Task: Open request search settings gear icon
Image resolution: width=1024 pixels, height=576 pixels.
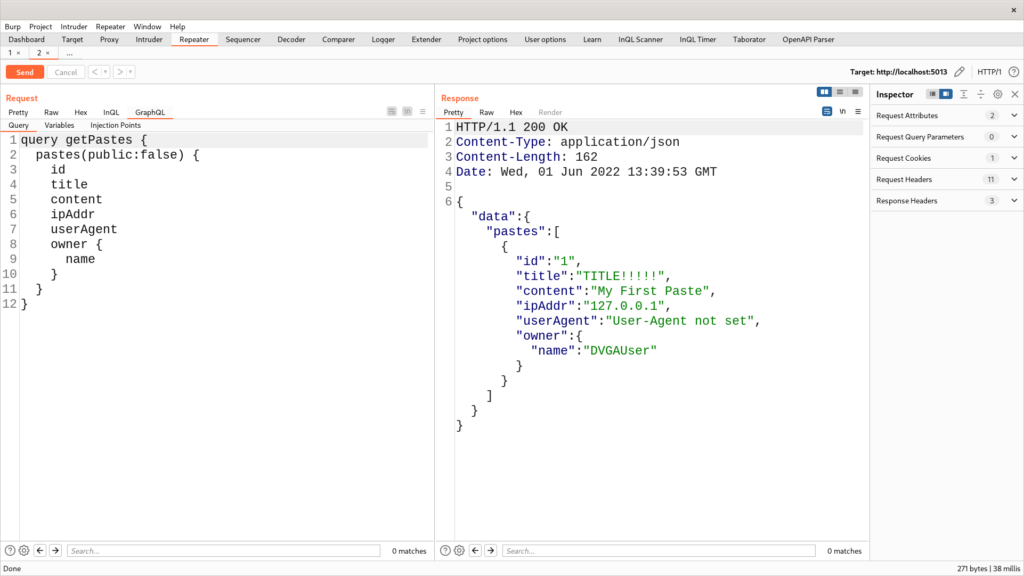Action: point(24,550)
